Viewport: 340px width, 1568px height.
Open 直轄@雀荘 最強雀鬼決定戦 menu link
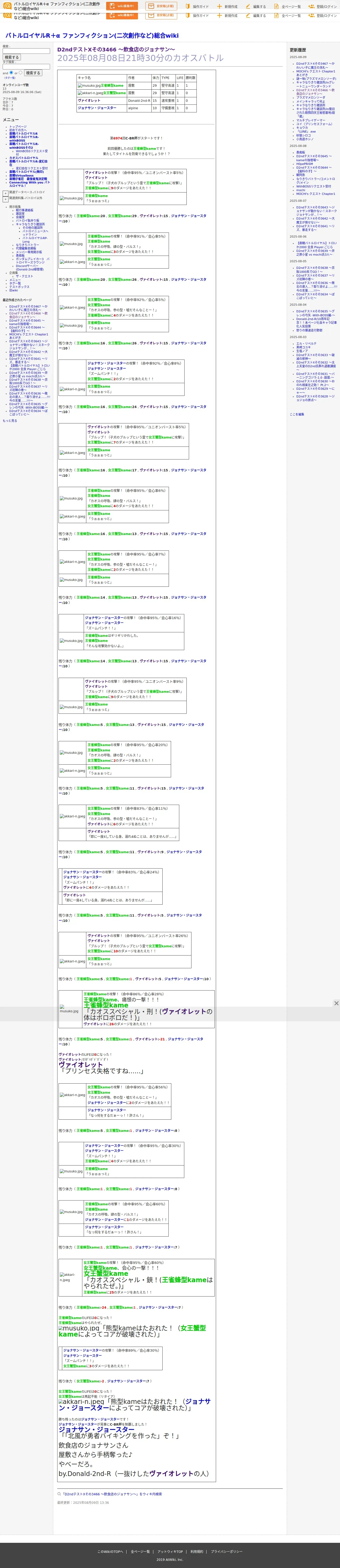tap(28, 179)
